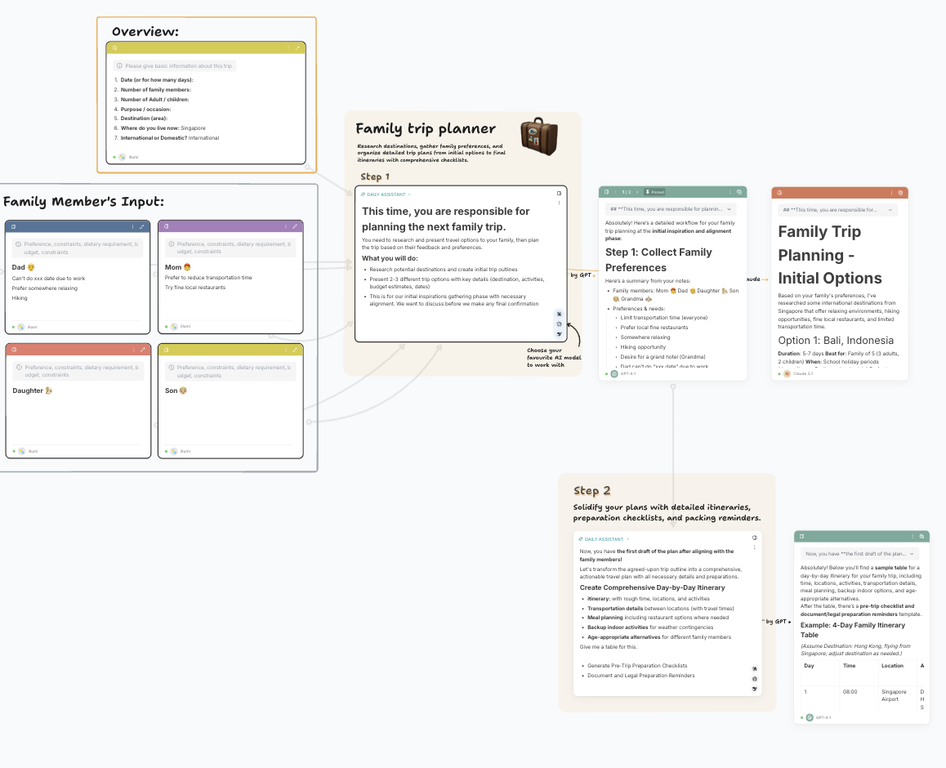Toggle the left header icon on the Dad card
This screenshot has height=768, width=946.
(14, 227)
